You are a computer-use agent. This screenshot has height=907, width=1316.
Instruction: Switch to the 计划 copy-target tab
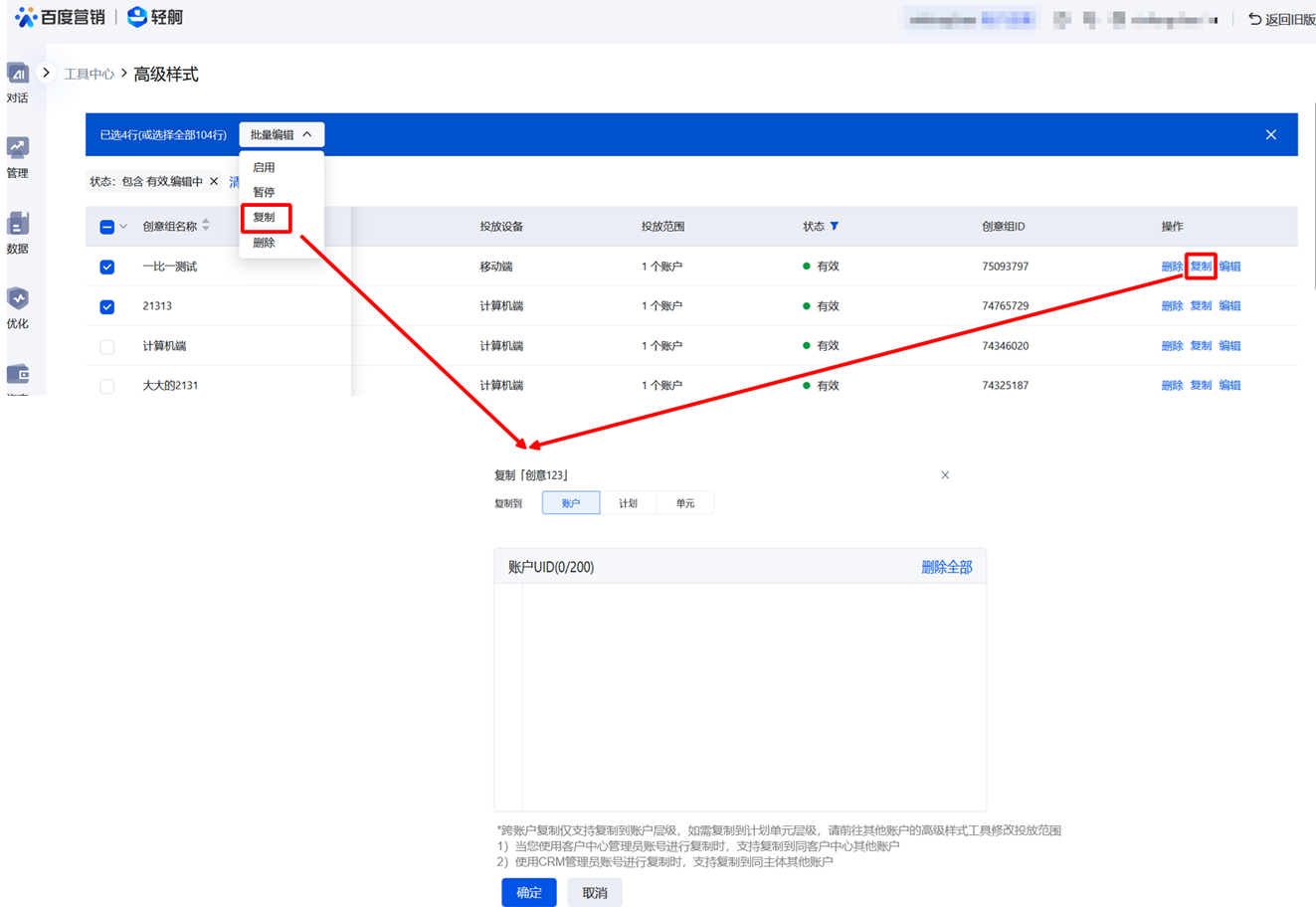click(x=628, y=503)
